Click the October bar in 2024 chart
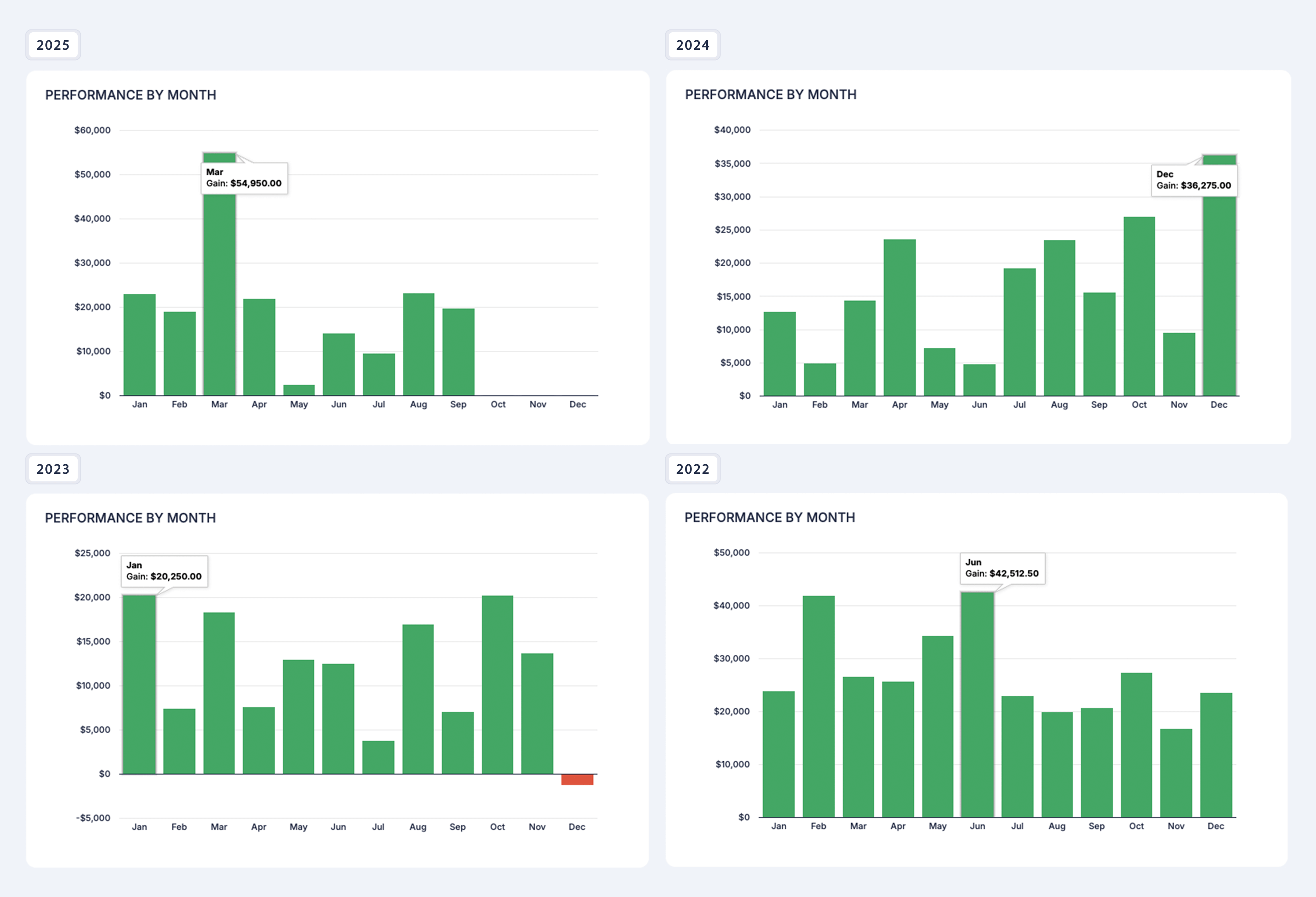Screen dimensions: 1316x897 click(1139, 306)
